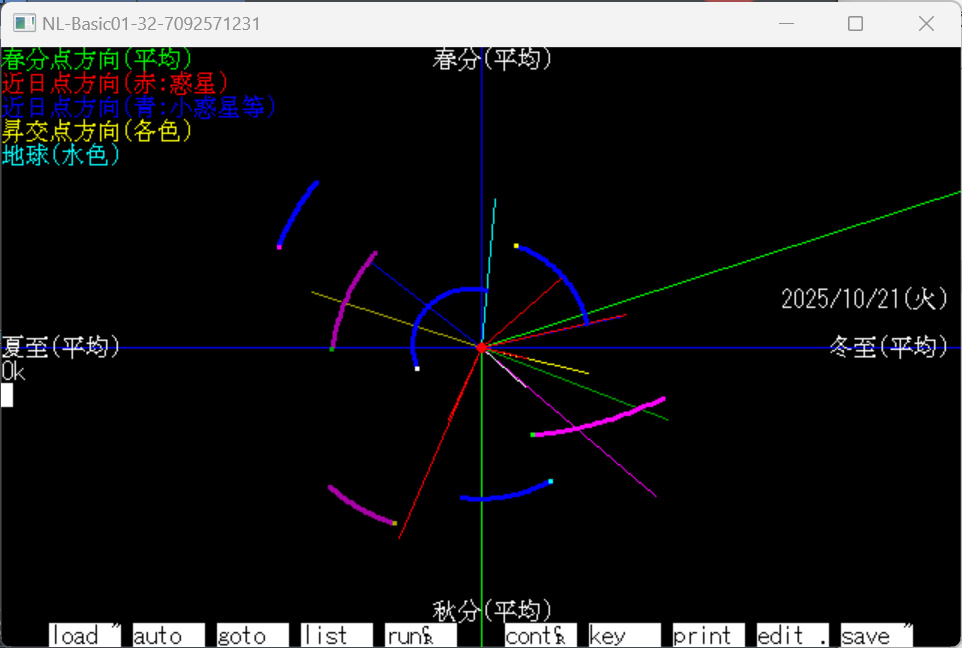Click the 'run' function key button

click(421, 635)
